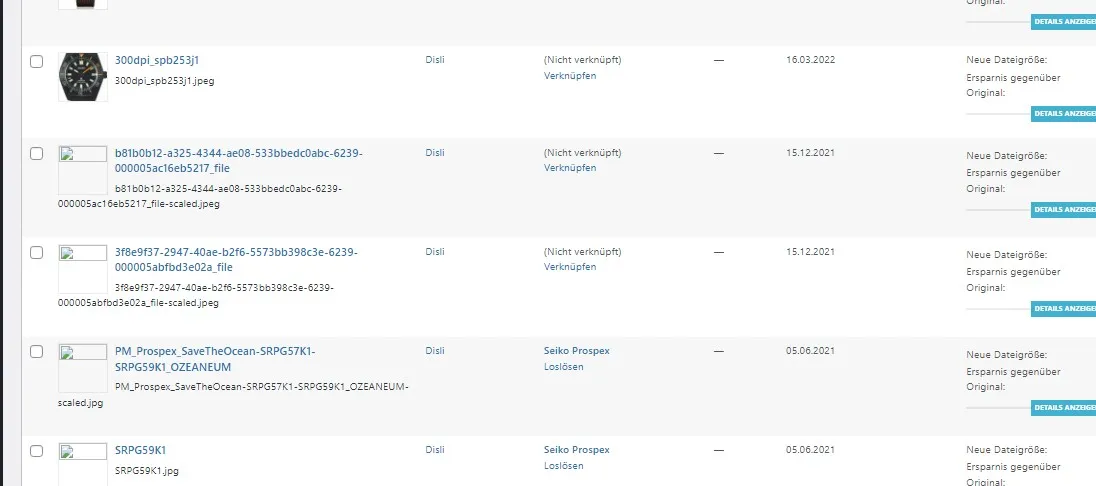Click broken thumbnail of SRPG59K1 image
The width and height of the screenshot is (1096, 486).
[82, 464]
